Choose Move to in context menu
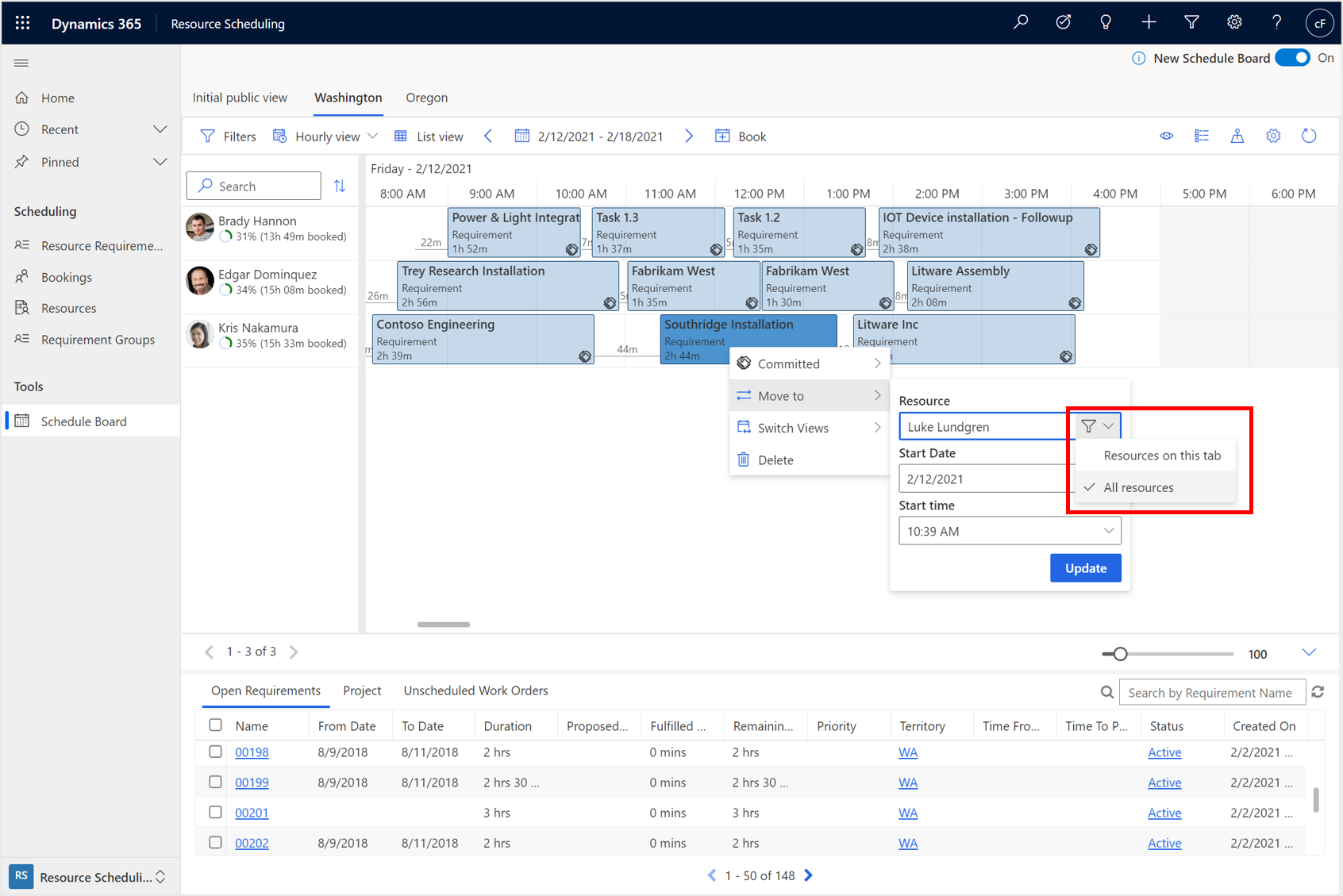 [x=810, y=395]
